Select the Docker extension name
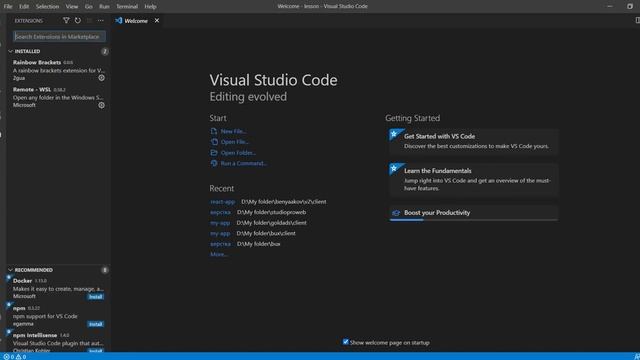The width and height of the screenshot is (640, 360). tap(22, 280)
